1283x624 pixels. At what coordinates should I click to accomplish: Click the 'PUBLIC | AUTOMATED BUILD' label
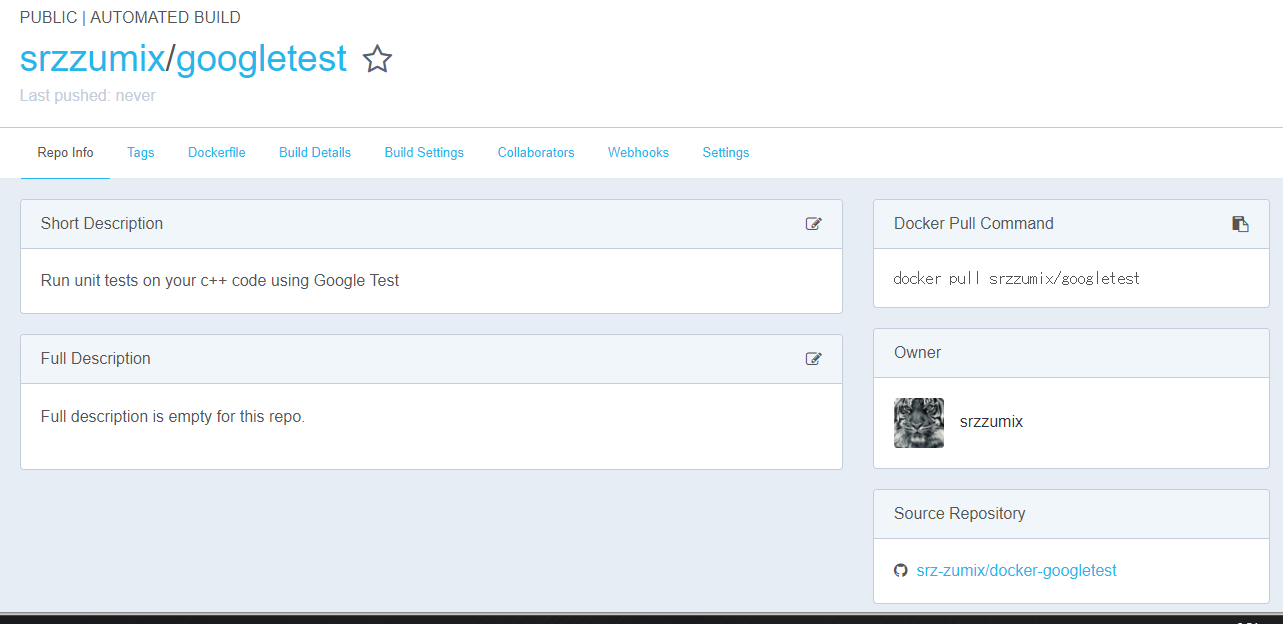click(x=130, y=17)
